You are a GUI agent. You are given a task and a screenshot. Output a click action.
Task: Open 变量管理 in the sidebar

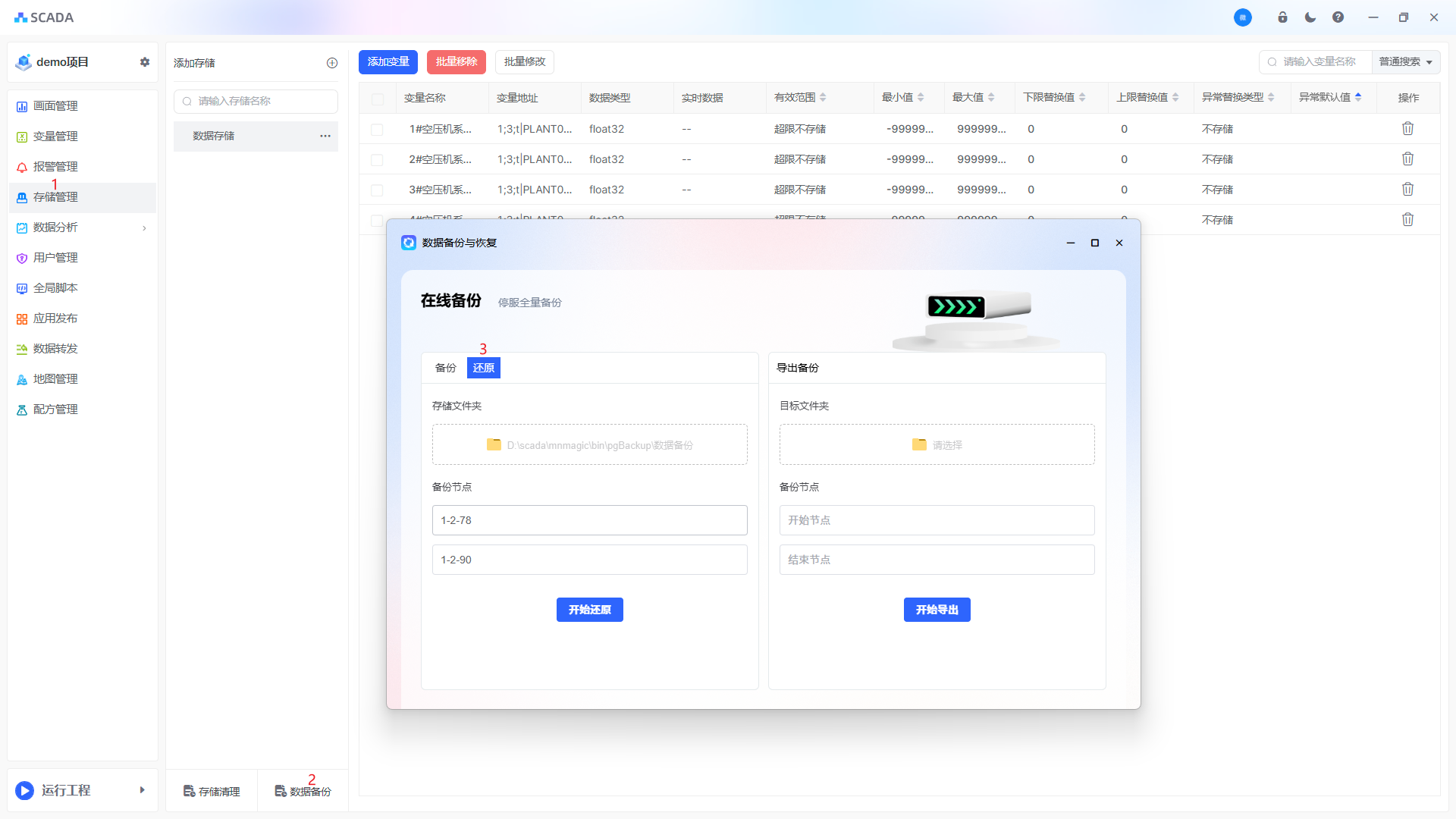[x=55, y=136]
